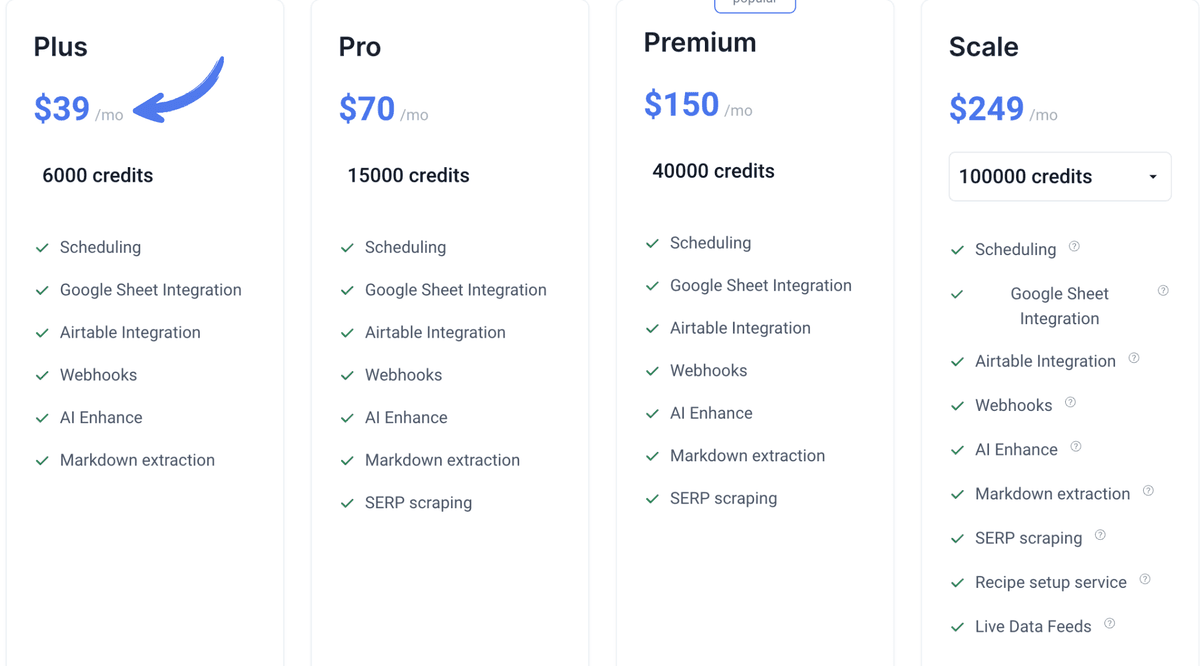This screenshot has width=1200, height=666.
Task: Click help icon next to Live Data Feeds
Action: click(x=1110, y=624)
